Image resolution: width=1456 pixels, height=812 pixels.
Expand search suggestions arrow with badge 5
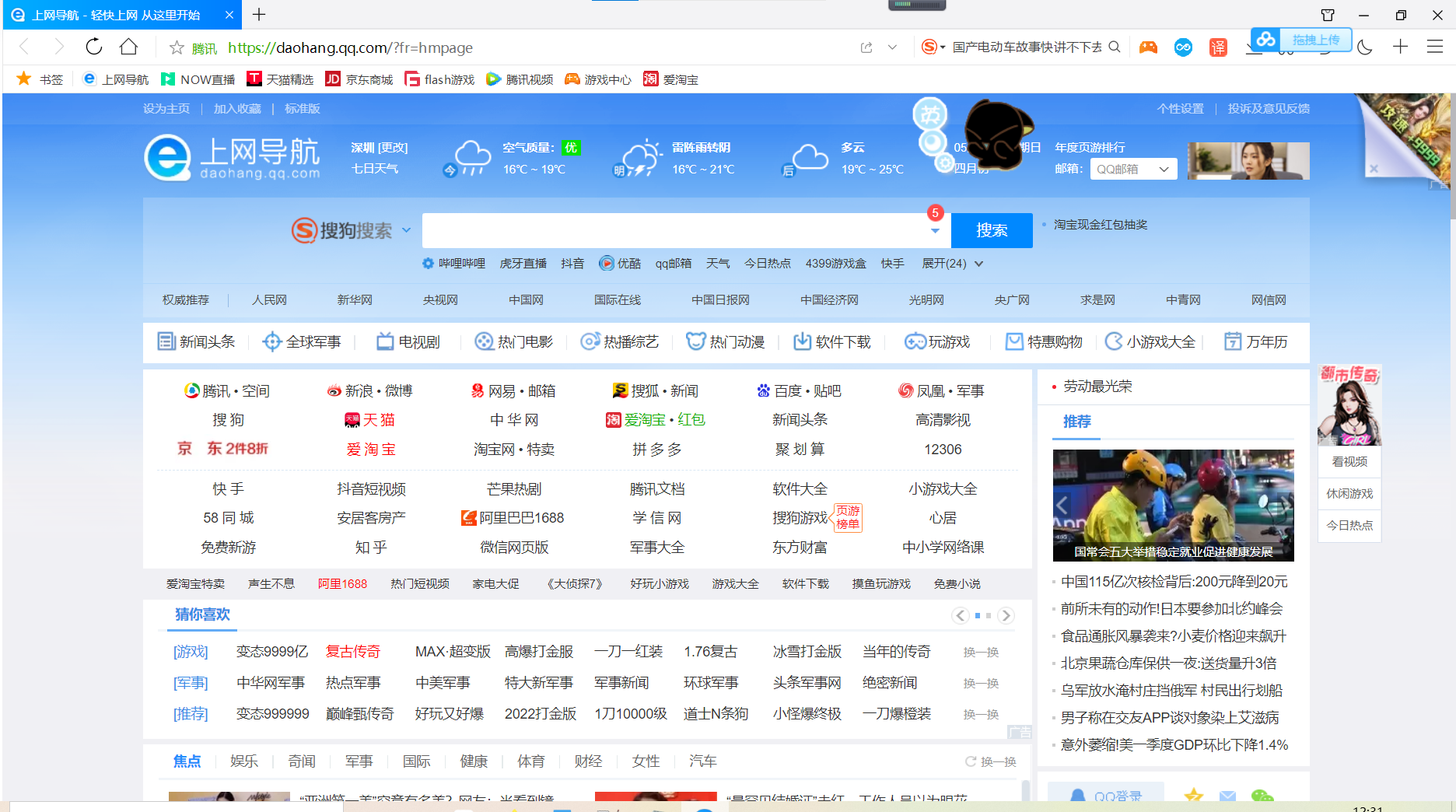pyautogui.click(x=935, y=230)
